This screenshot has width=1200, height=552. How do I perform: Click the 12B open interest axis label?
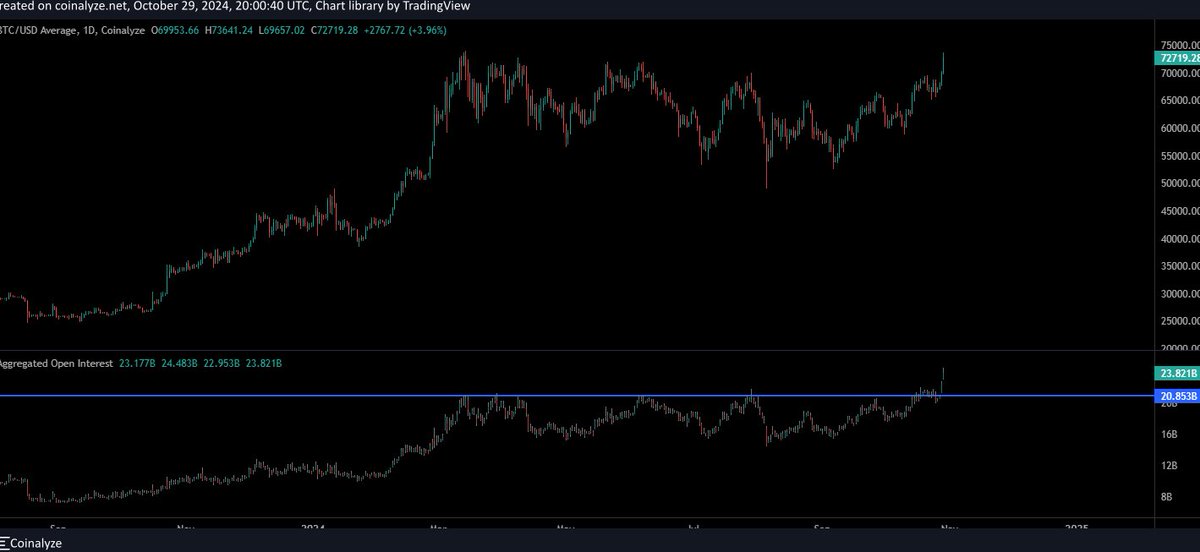(x=1167, y=466)
